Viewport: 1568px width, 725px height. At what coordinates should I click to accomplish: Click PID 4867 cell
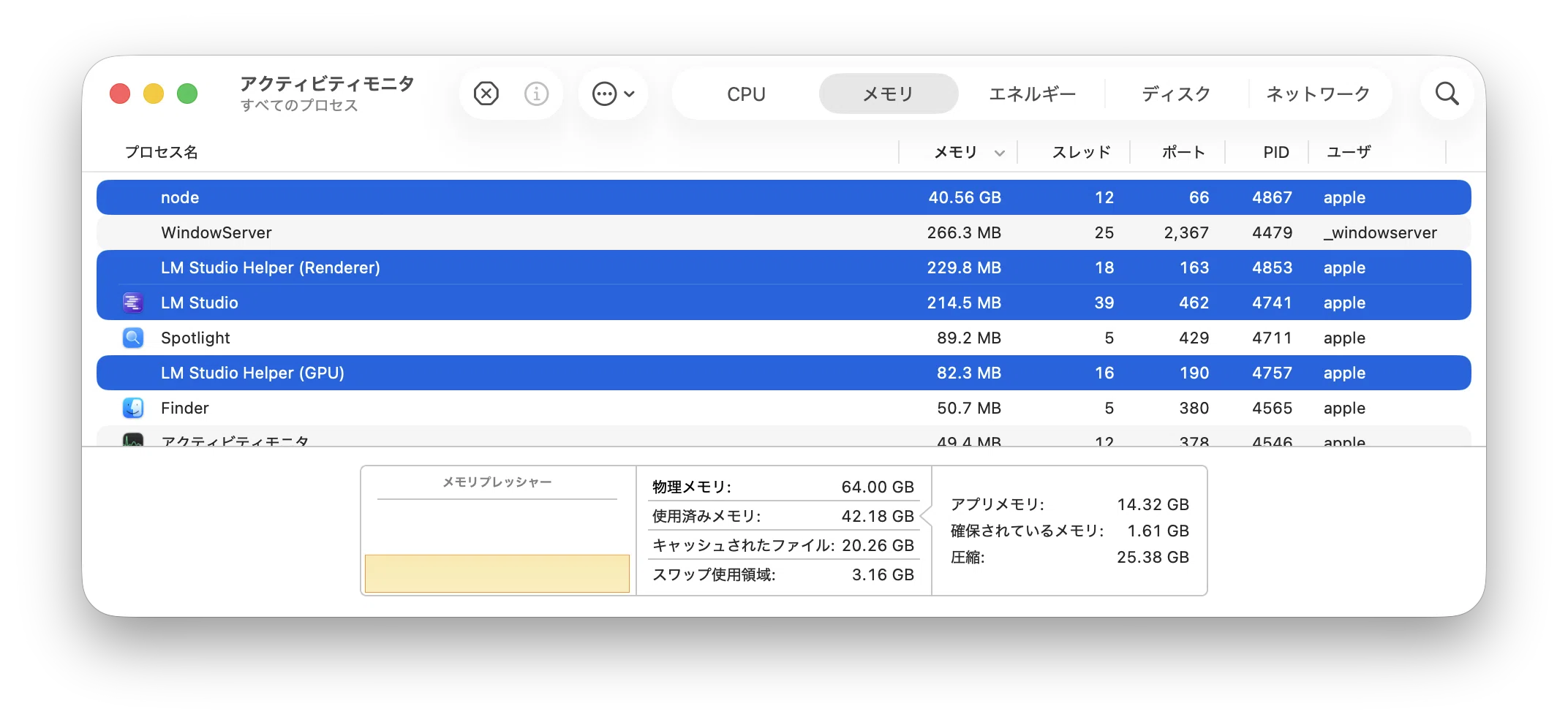[1272, 197]
